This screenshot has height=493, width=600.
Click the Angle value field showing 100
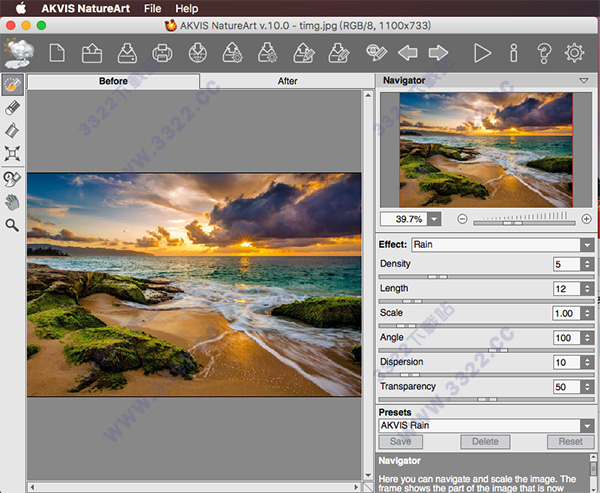[567, 338]
